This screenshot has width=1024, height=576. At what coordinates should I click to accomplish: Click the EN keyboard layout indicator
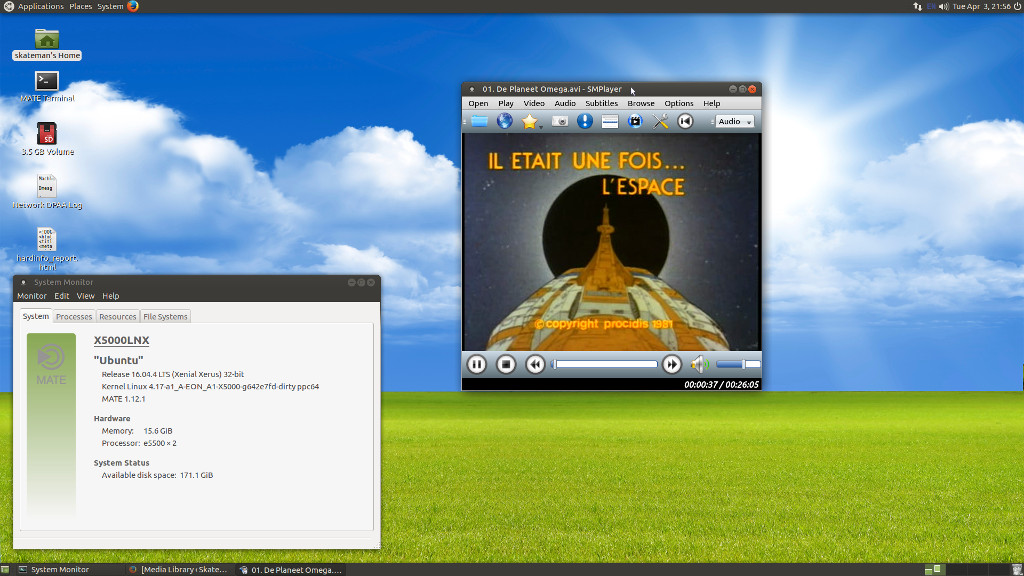tap(931, 7)
